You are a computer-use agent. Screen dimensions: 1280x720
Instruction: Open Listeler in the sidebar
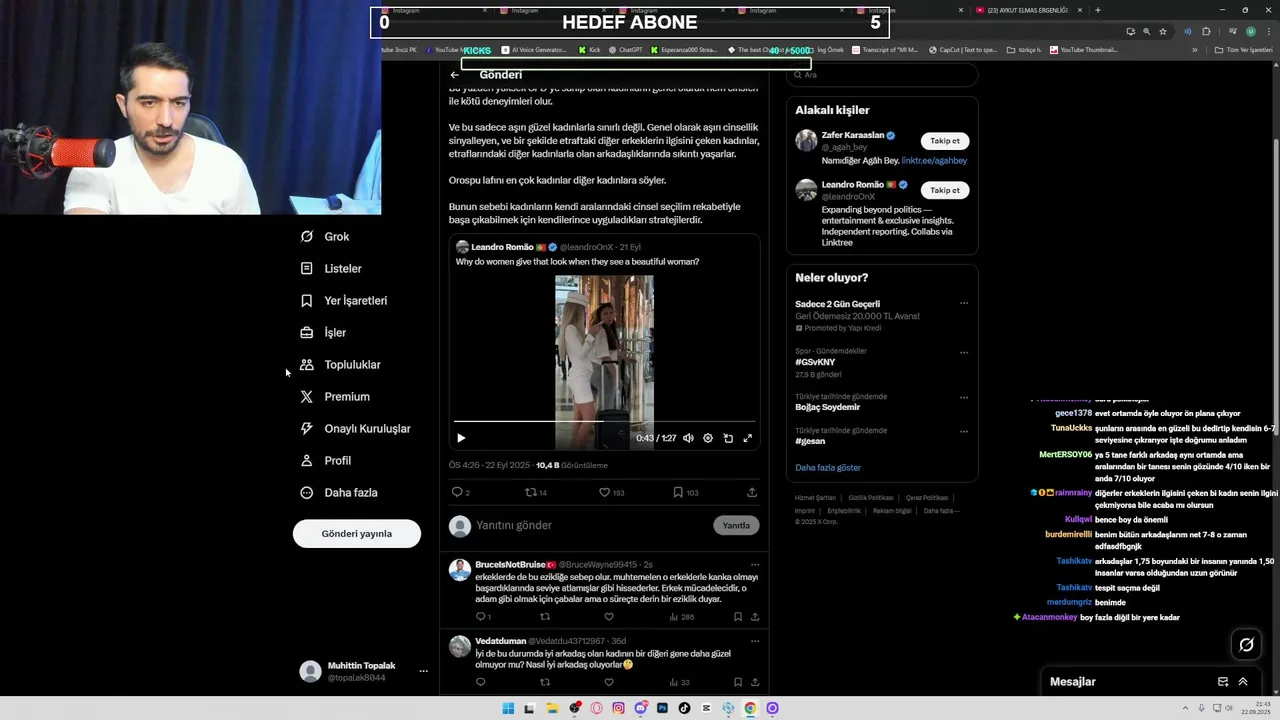coord(331,269)
